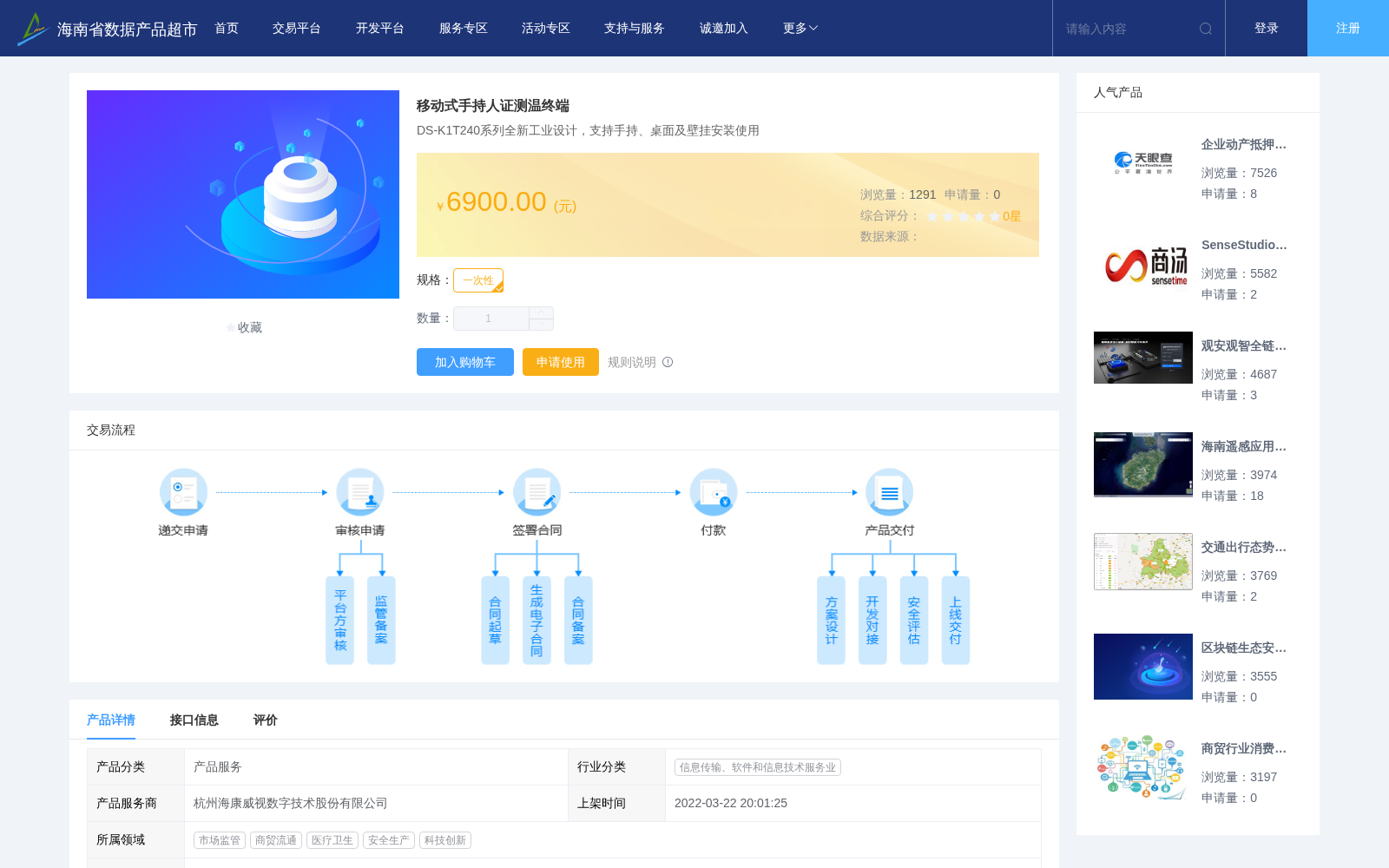The height and width of the screenshot is (868, 1389).
Task: Click the 申请使用 button
Action: [561, 362]
